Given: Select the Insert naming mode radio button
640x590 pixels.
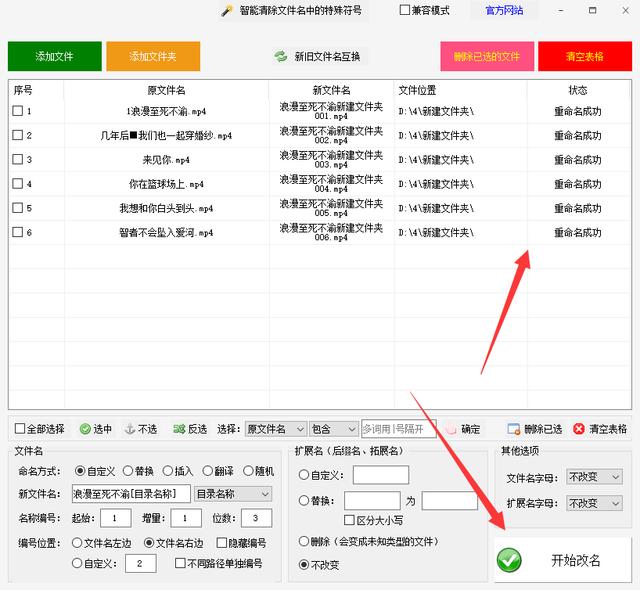Looking at the screenshot, I should coord(168,471).
